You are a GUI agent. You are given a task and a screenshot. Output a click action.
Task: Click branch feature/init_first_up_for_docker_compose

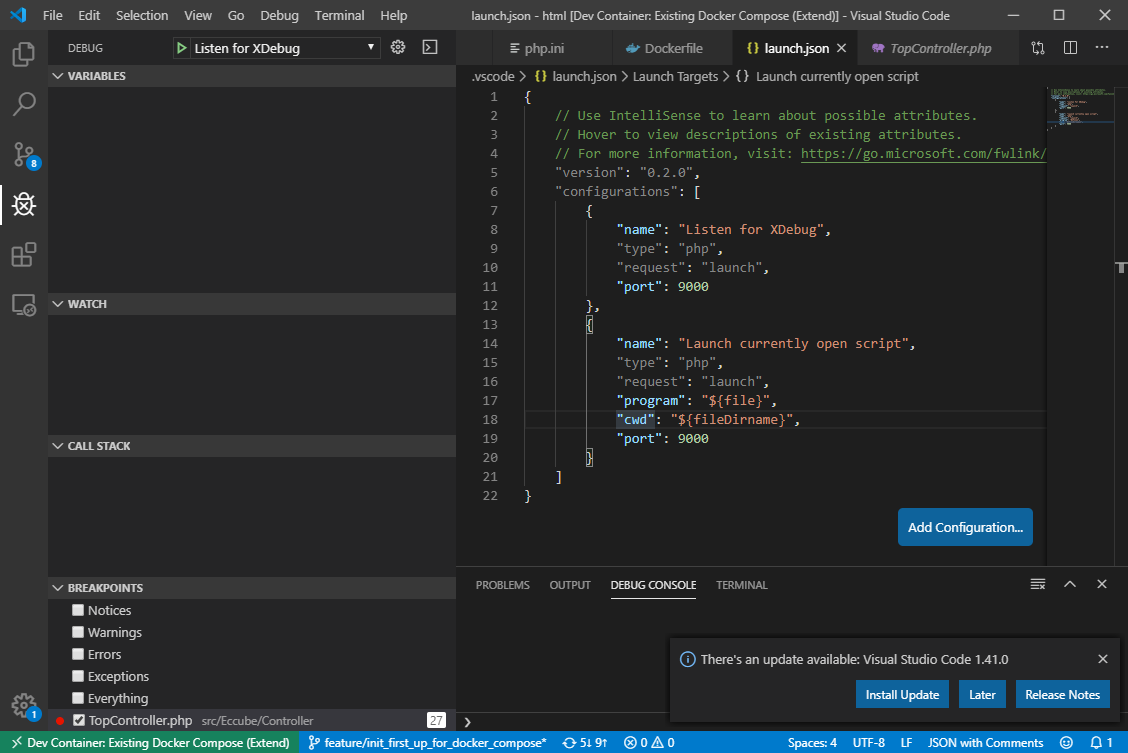[x=428, y=742]
